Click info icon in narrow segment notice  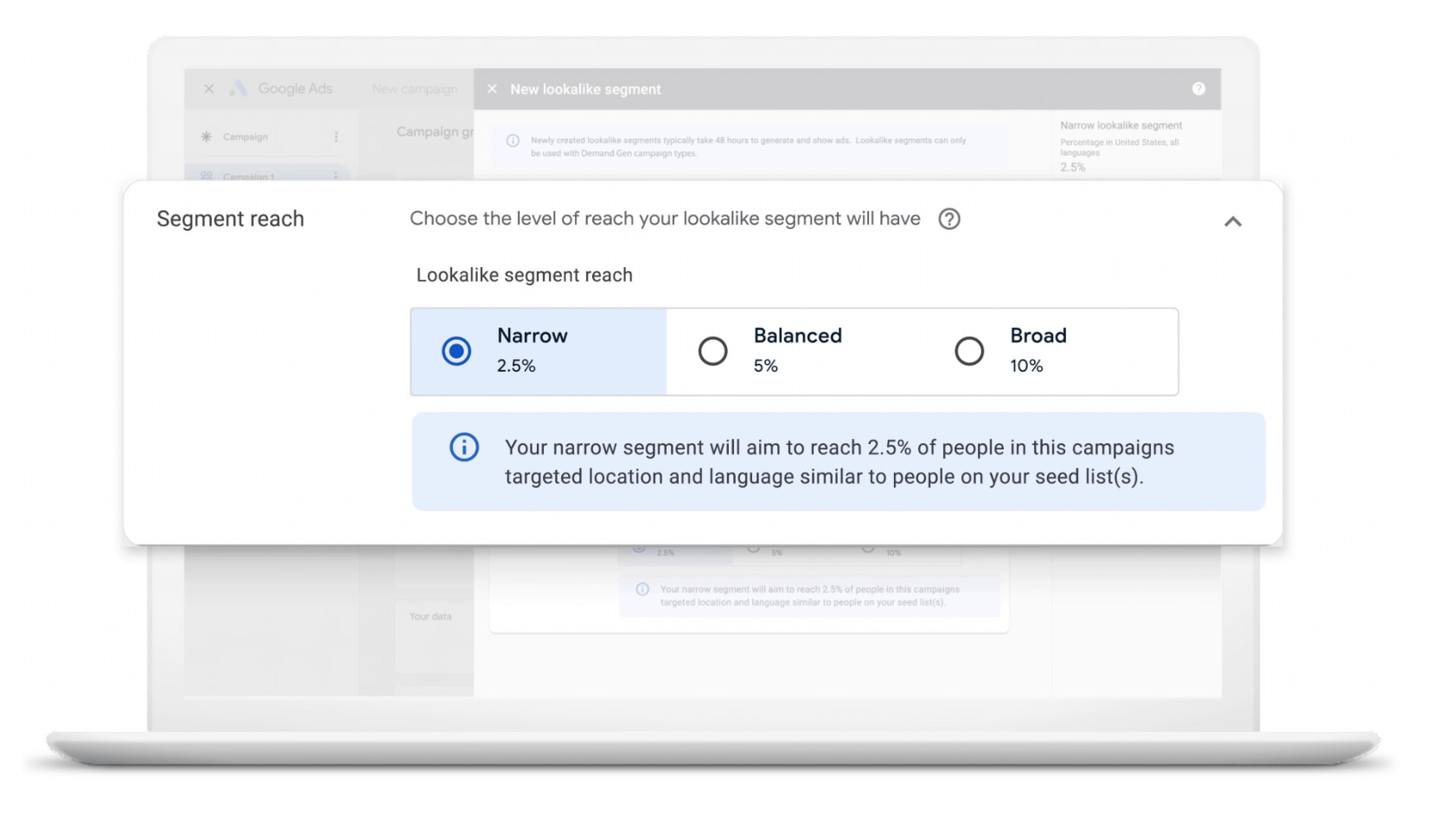click(464, 447)
